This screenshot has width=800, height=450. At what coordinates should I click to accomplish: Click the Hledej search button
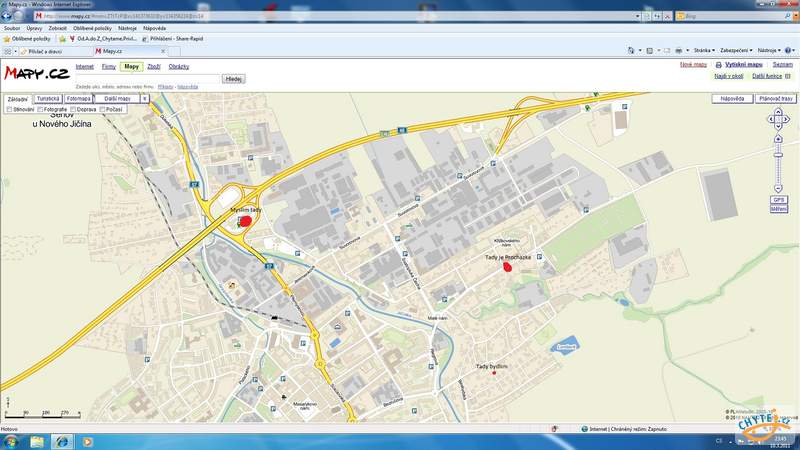click(234, 79)
